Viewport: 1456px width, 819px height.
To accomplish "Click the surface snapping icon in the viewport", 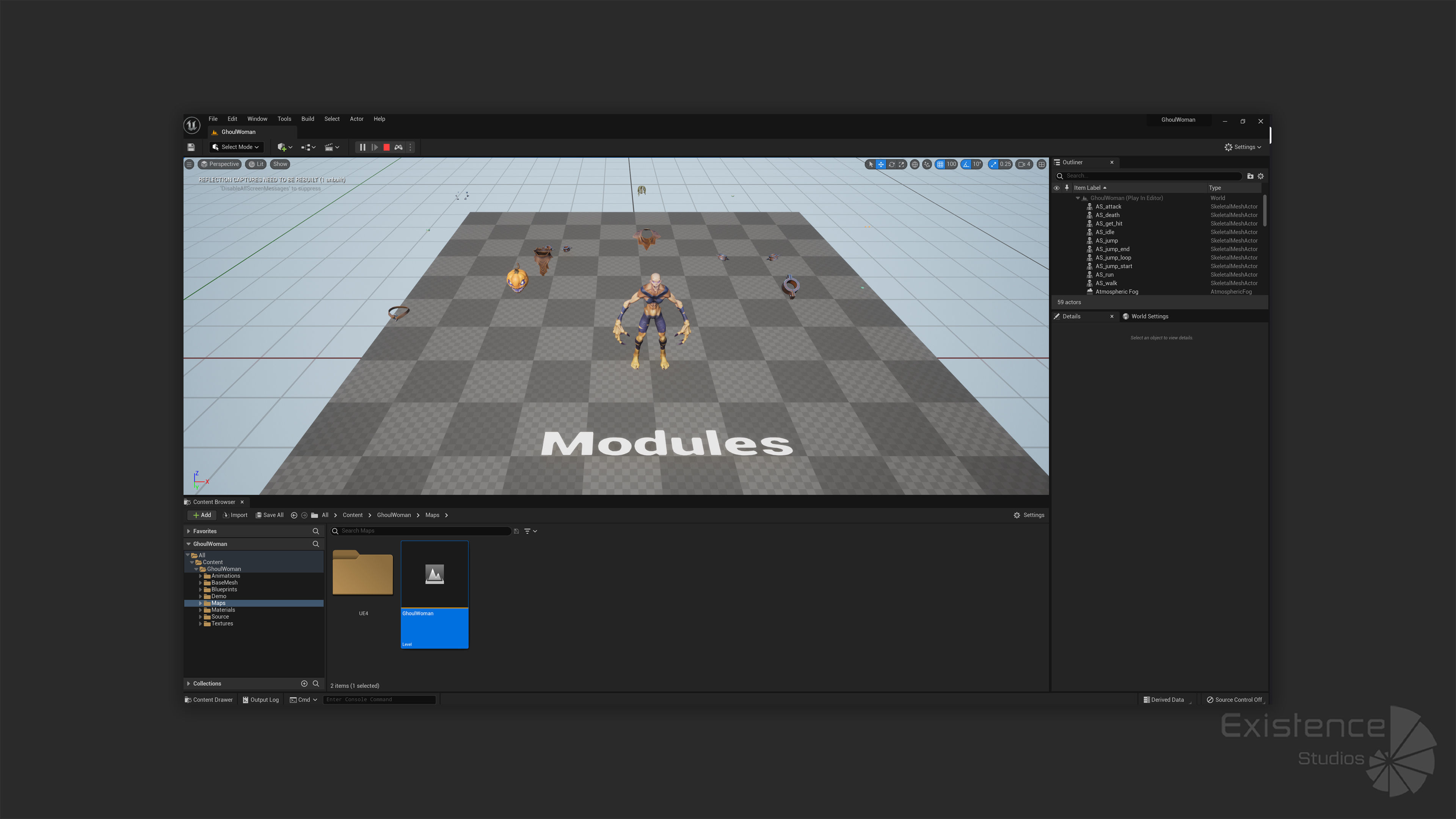I will pos(927,165).
